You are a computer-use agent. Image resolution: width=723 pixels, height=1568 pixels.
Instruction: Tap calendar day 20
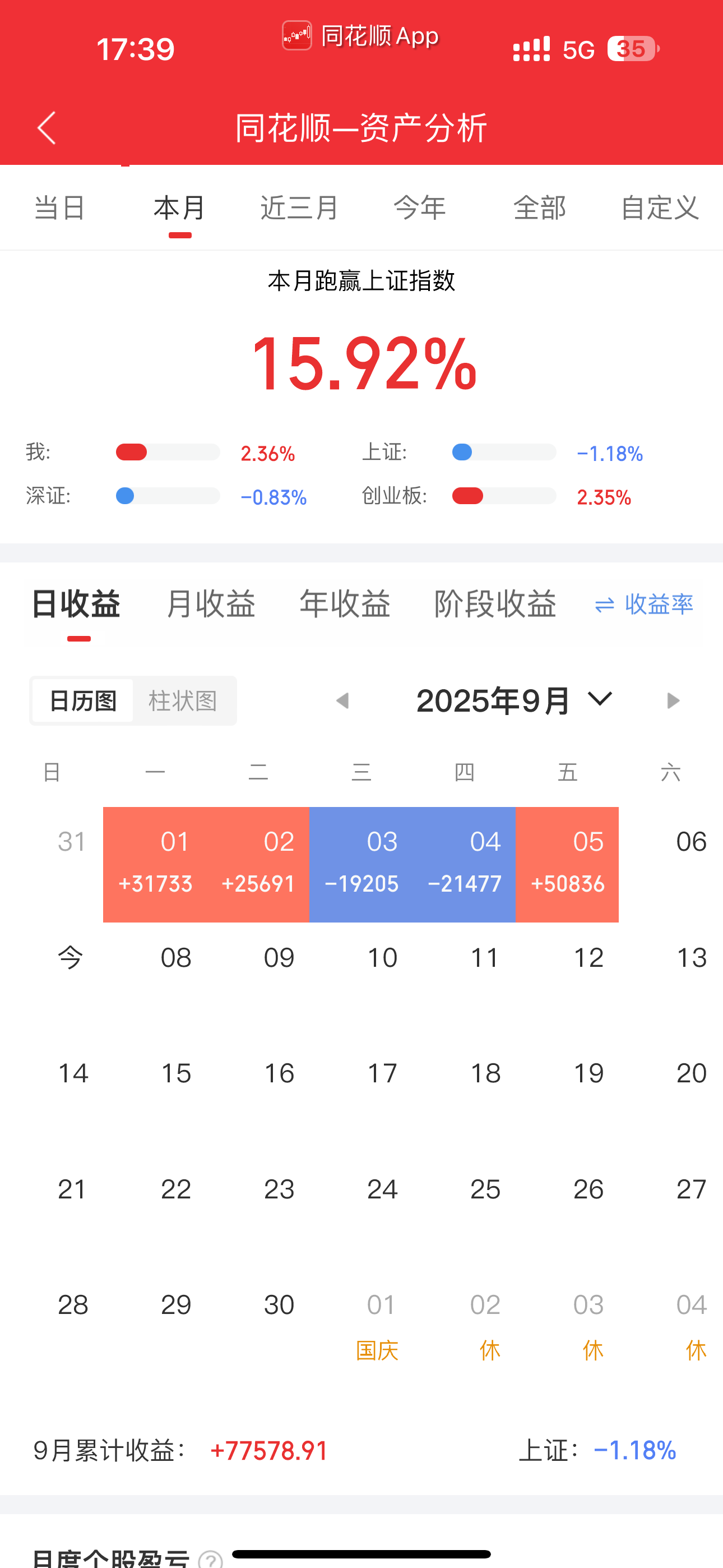[x=692, y=1074]
